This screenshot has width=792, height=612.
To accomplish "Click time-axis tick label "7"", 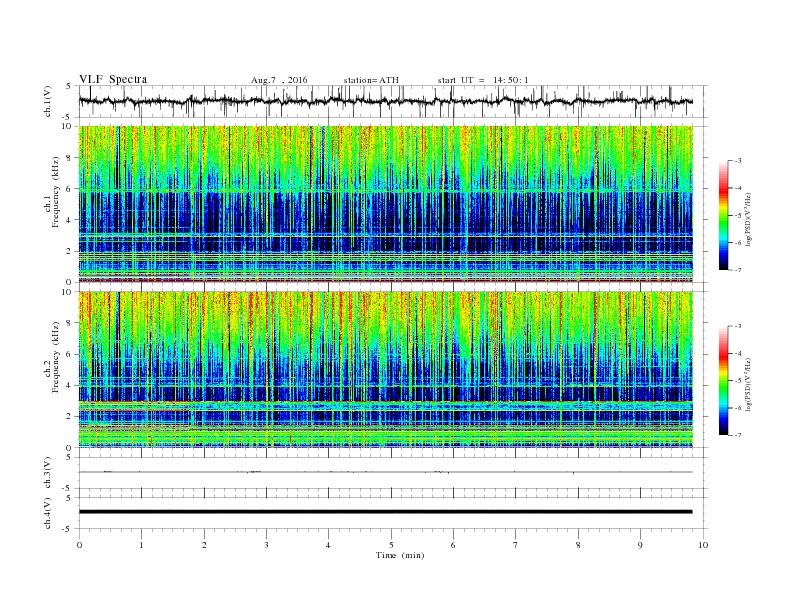I will [x=516, y=545].
